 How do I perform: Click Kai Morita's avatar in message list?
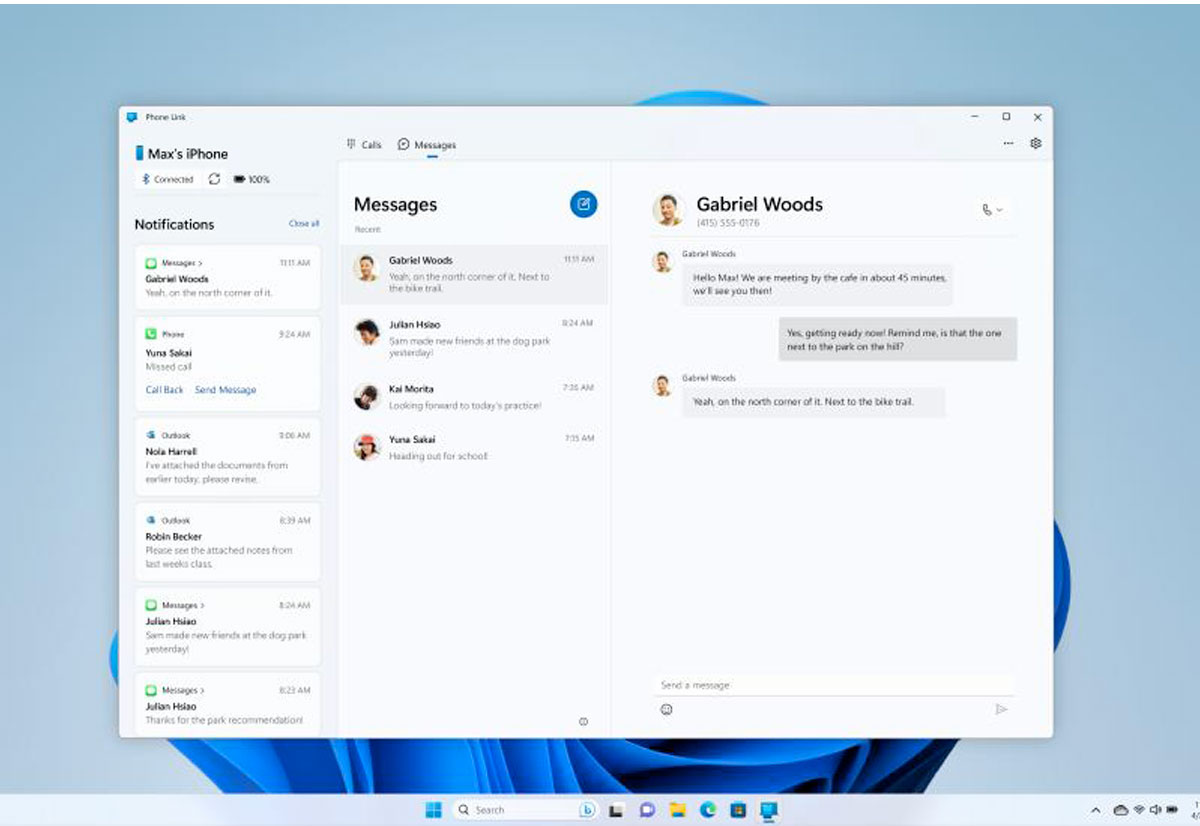click(x=367, y=396)
